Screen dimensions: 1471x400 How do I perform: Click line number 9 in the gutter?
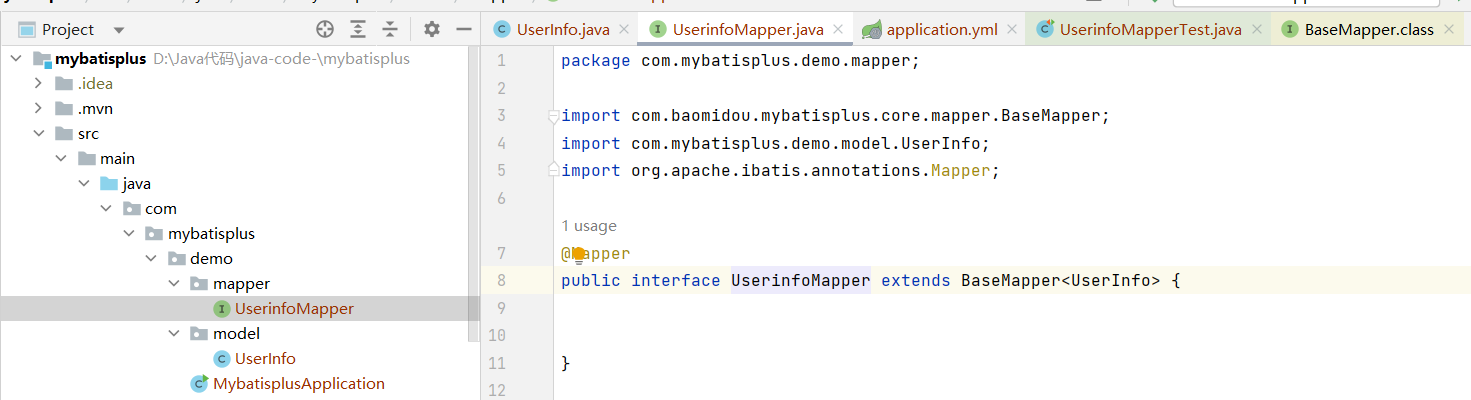tap(501, 308)
